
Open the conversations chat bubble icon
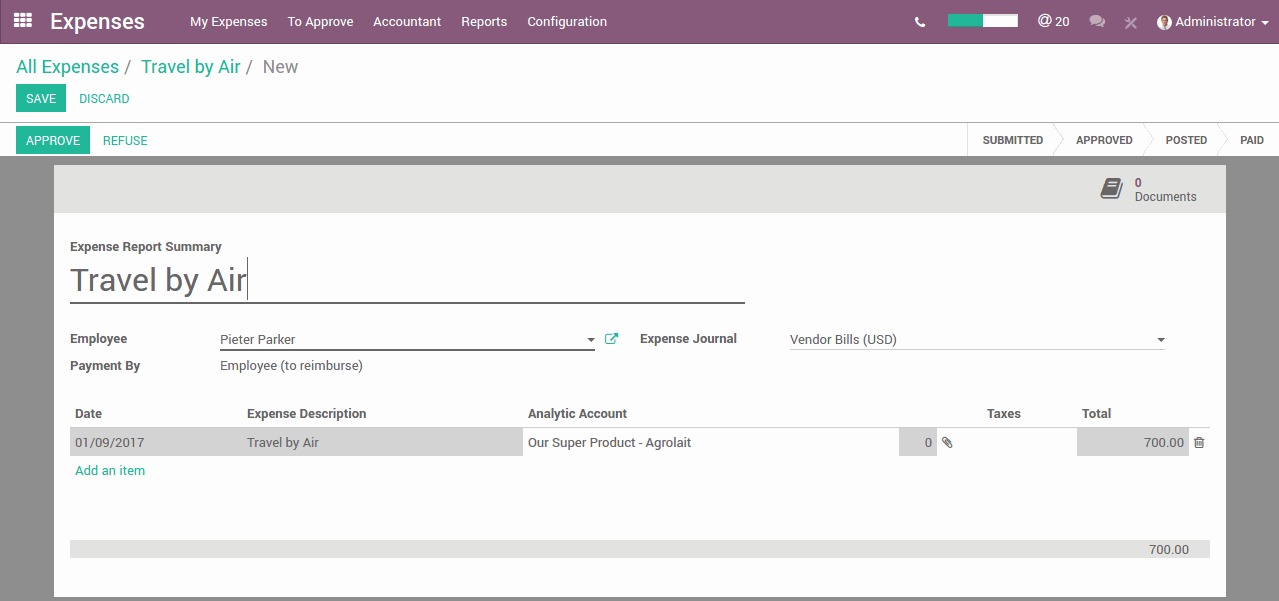1097,22
